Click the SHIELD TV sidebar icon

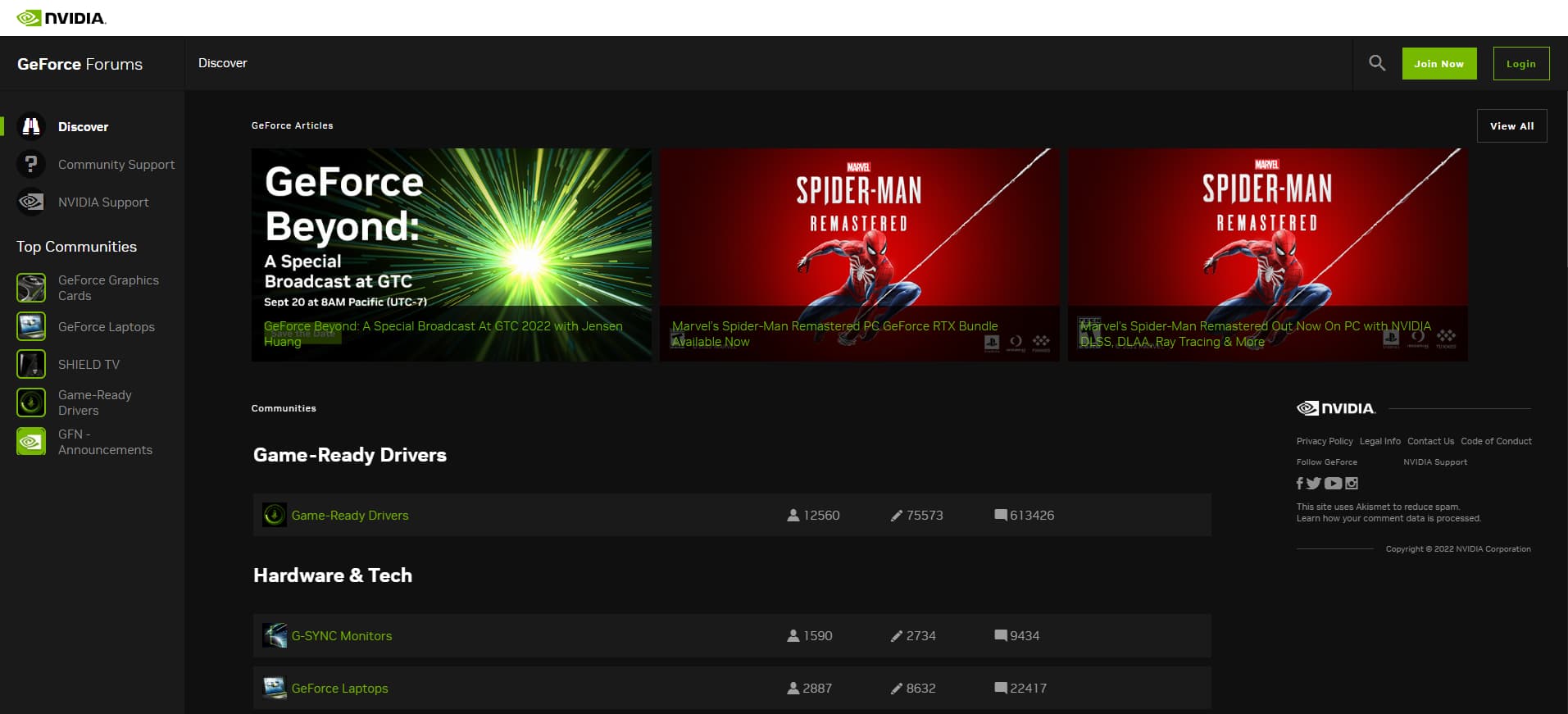[x=31, y=364]
